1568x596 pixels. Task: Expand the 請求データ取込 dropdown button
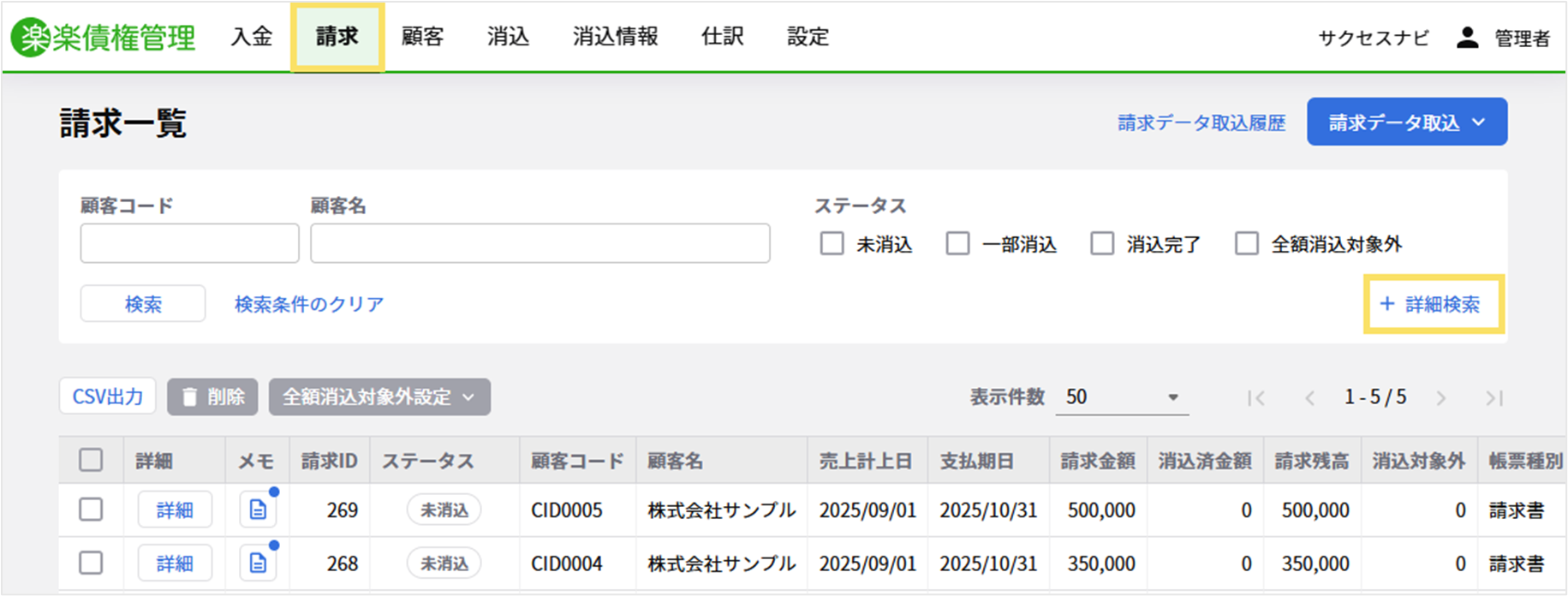tap(1406, 122)
